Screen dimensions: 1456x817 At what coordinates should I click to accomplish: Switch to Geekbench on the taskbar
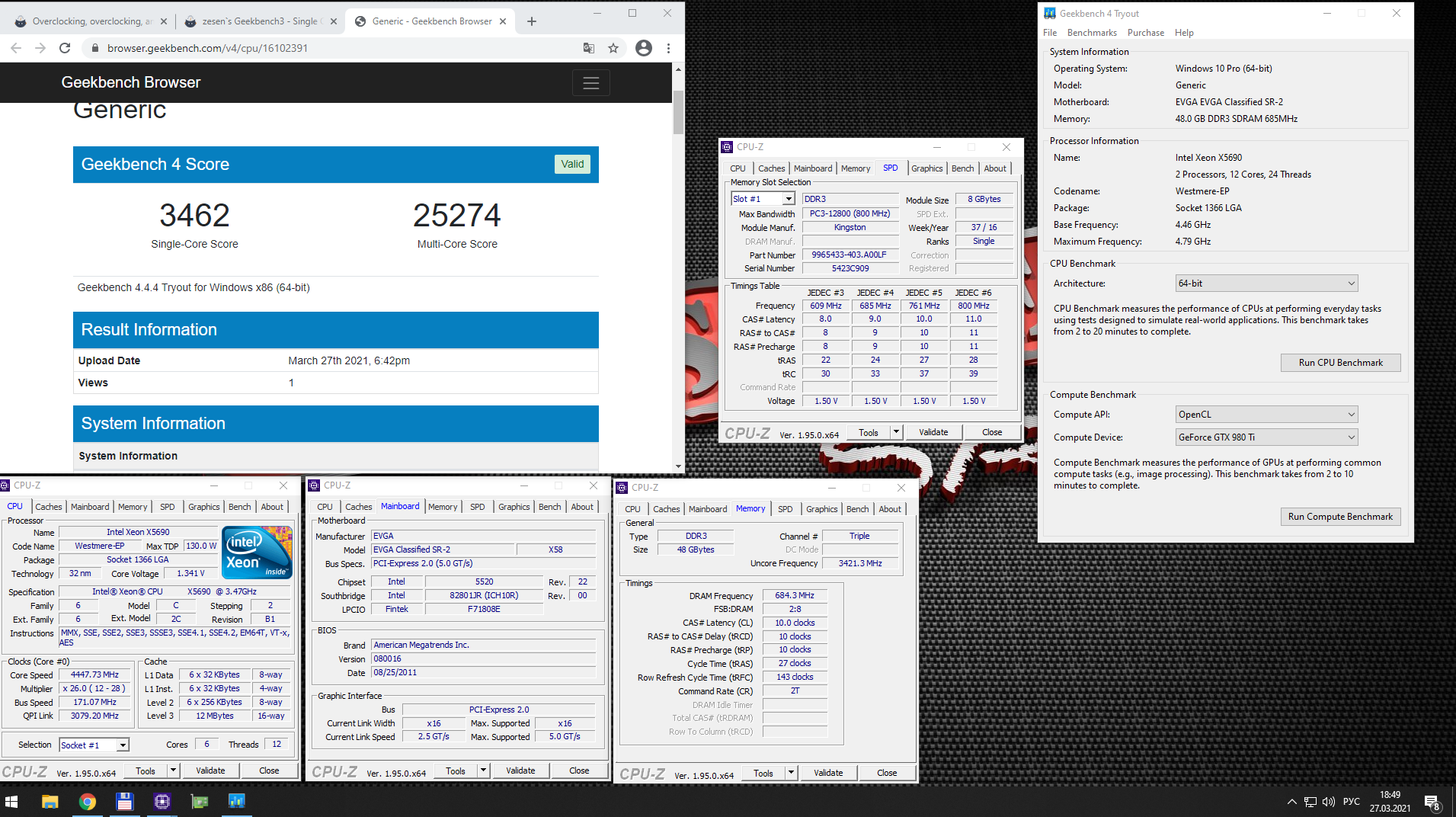236,801
